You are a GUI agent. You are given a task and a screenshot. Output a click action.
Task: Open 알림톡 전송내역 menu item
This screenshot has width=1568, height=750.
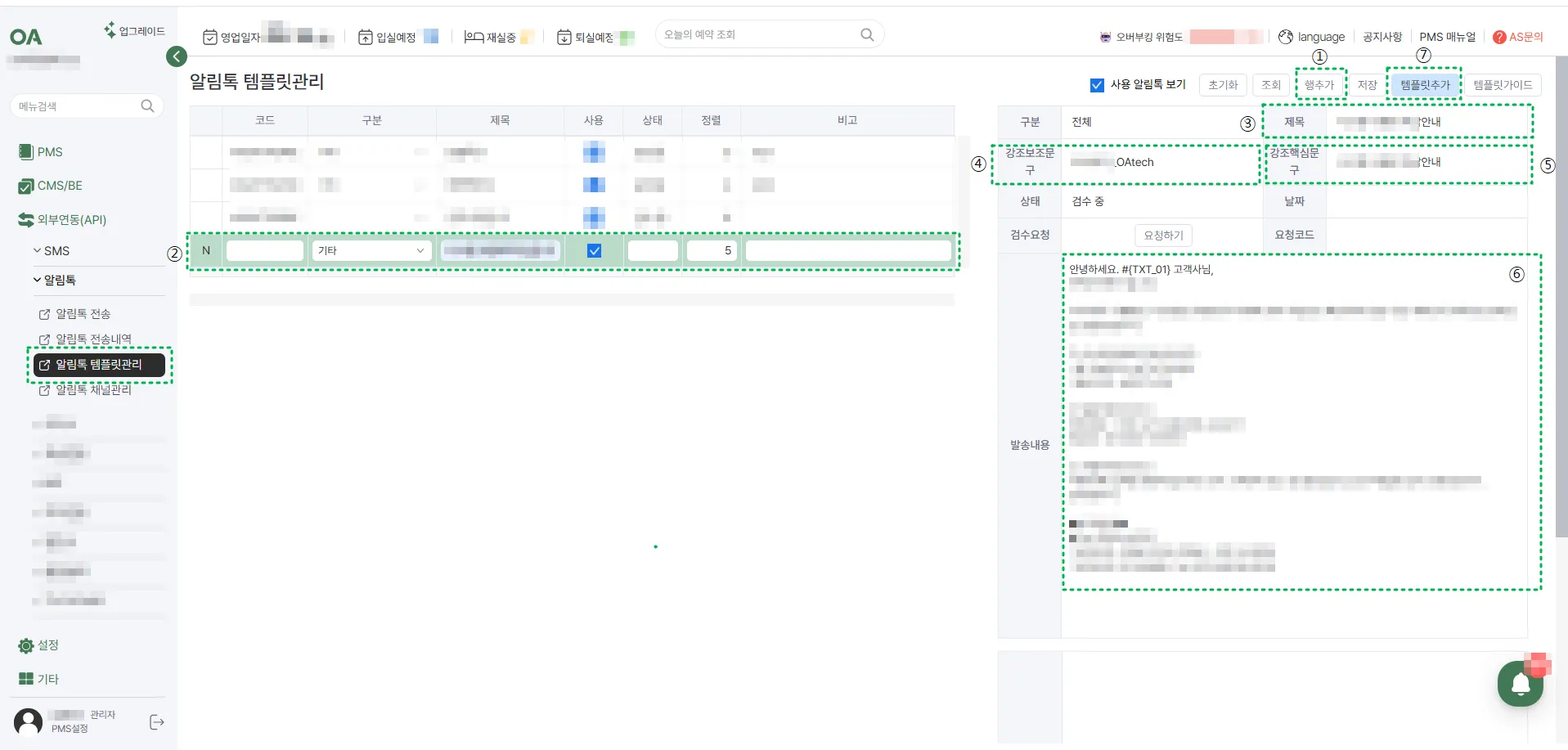(x=85, y=339)
